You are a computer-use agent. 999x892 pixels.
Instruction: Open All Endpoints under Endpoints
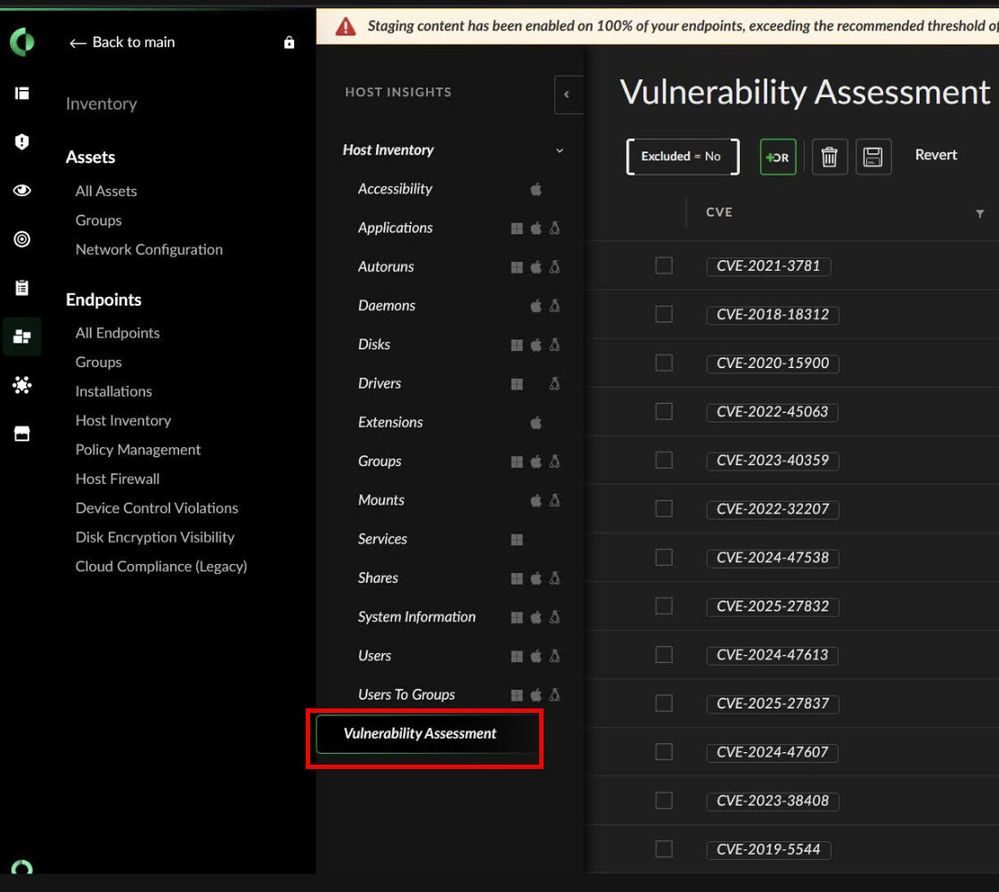[x=117, y=333]
